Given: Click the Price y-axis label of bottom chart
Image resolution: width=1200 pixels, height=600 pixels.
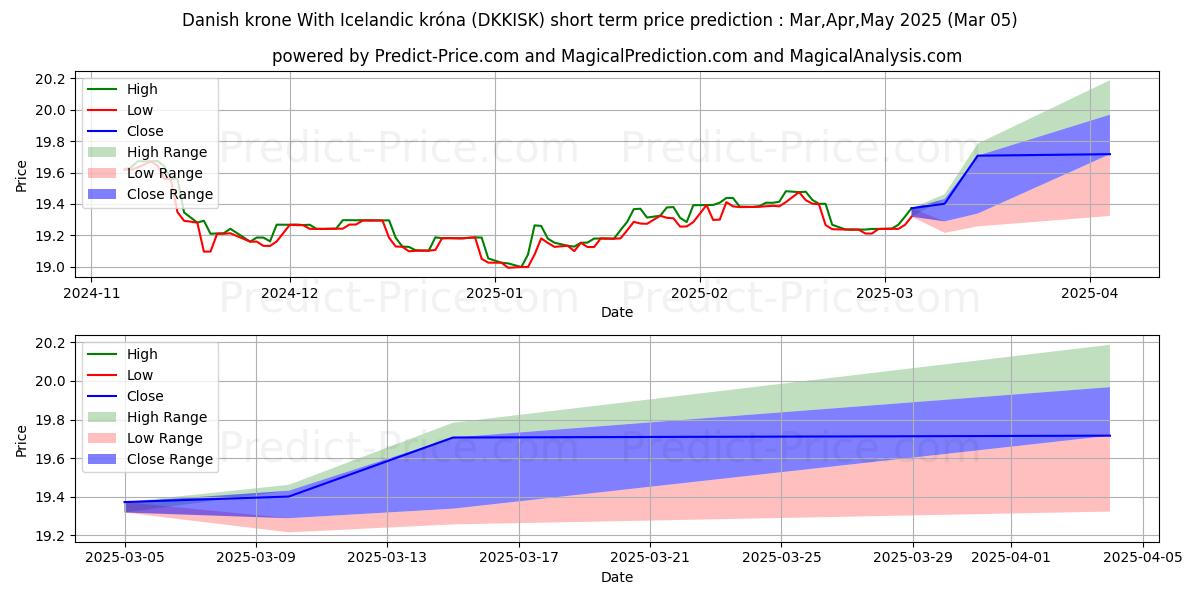Looking at the screenshot, I should pos(22,441).
